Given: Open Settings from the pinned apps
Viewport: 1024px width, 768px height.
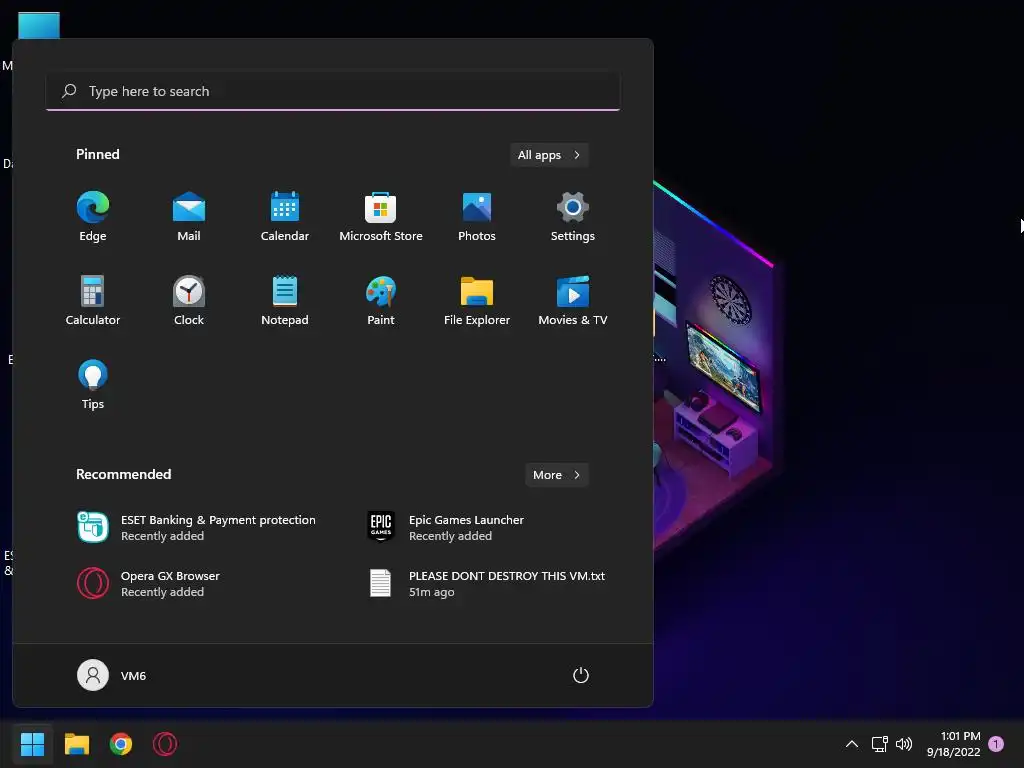Looking at the screenshot, I should 573,217.
